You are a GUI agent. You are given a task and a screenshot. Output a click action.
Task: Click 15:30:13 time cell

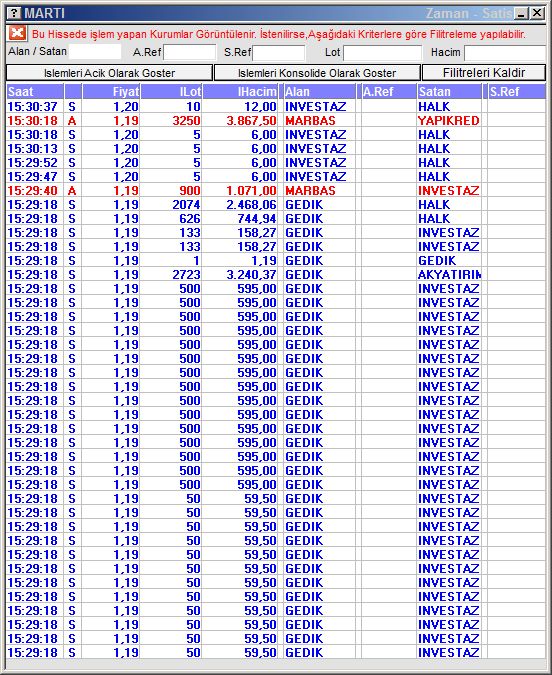coord(33,149)
